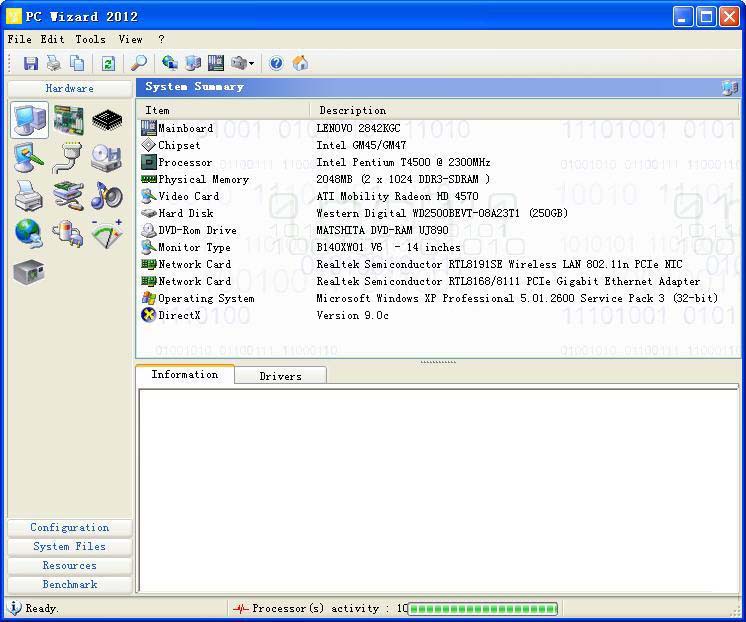Viewport: 746px width, 622px height.
Task: Click the magnifier Search toolbar icon
Action: (x=139, y=63)
